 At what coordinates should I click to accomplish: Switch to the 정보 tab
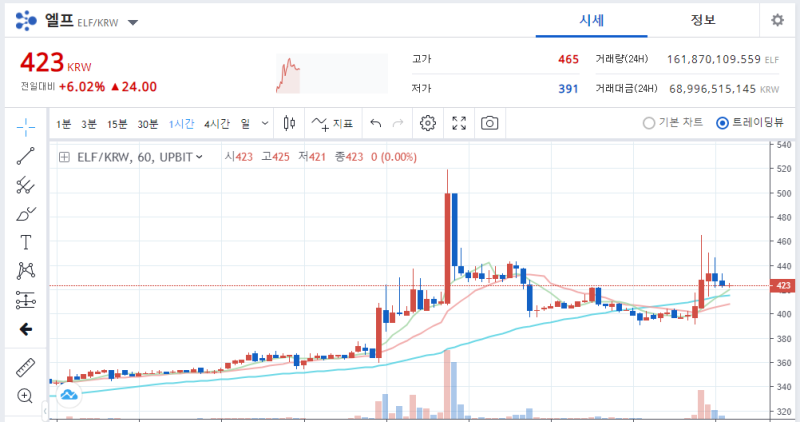tap(703, 20)
